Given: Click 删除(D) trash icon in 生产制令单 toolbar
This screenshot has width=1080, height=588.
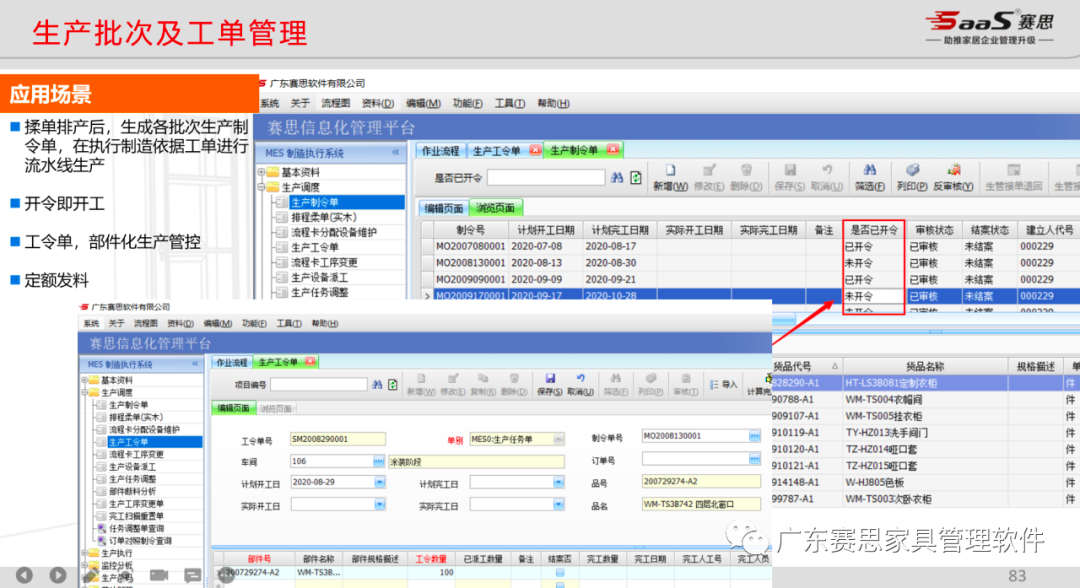Looking at the screenshot, I should [x=747, y=170].
